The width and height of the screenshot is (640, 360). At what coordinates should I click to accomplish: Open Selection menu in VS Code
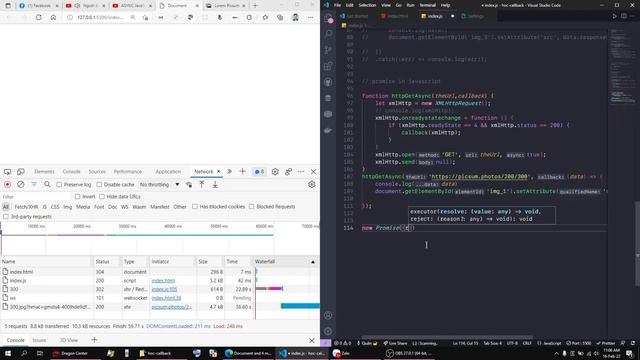point(367,5)
